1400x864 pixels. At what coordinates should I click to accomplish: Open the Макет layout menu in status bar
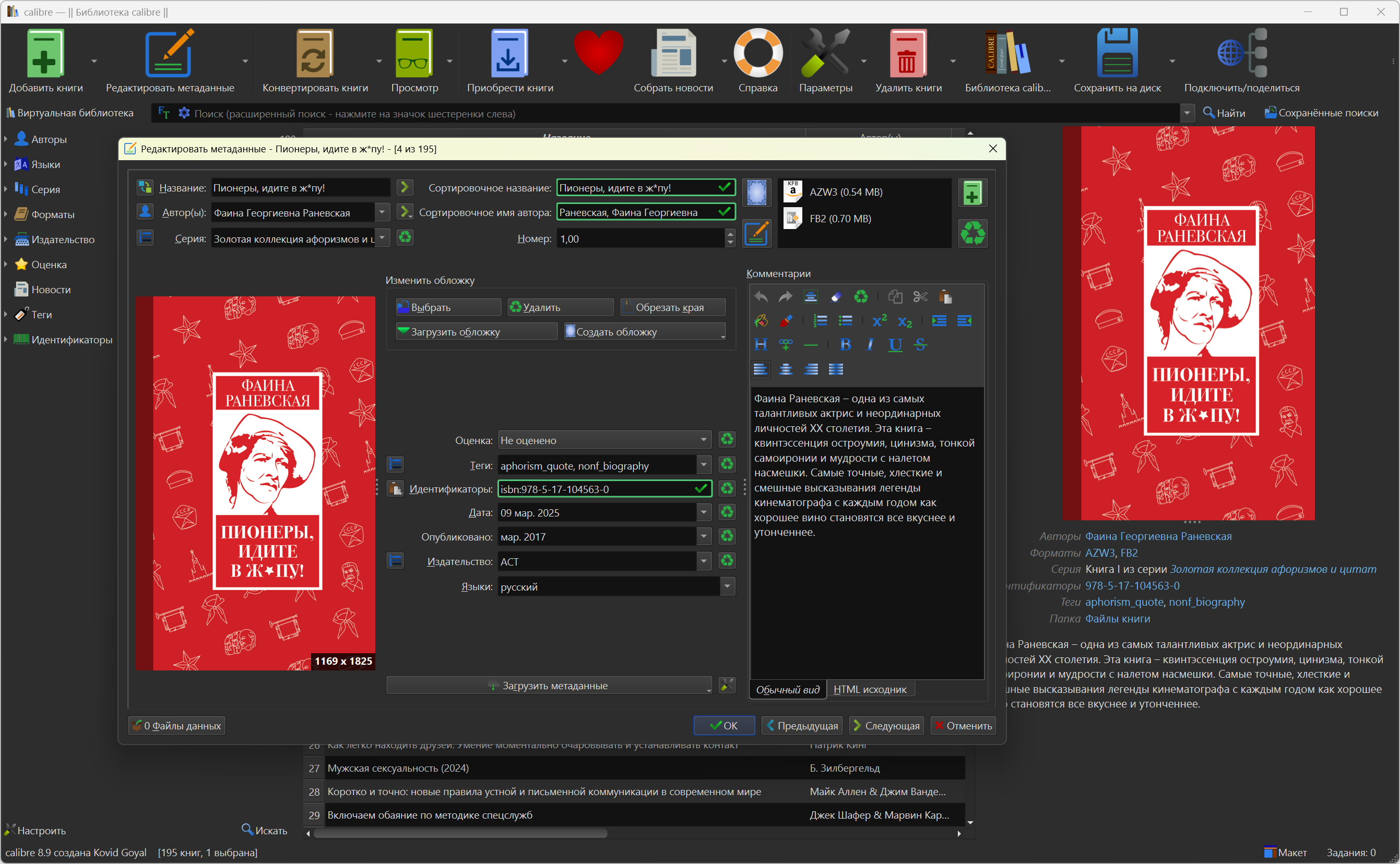pos(1285,852)
